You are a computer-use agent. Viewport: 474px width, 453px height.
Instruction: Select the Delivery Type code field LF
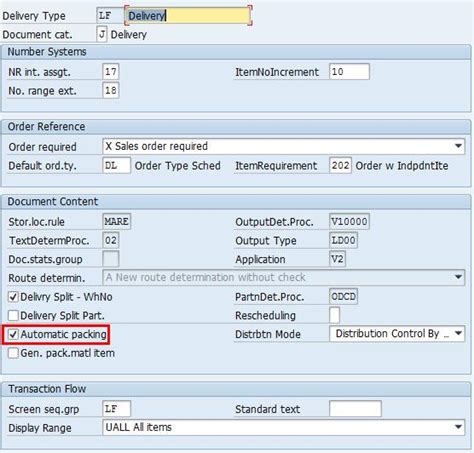(x=110, y=15)
